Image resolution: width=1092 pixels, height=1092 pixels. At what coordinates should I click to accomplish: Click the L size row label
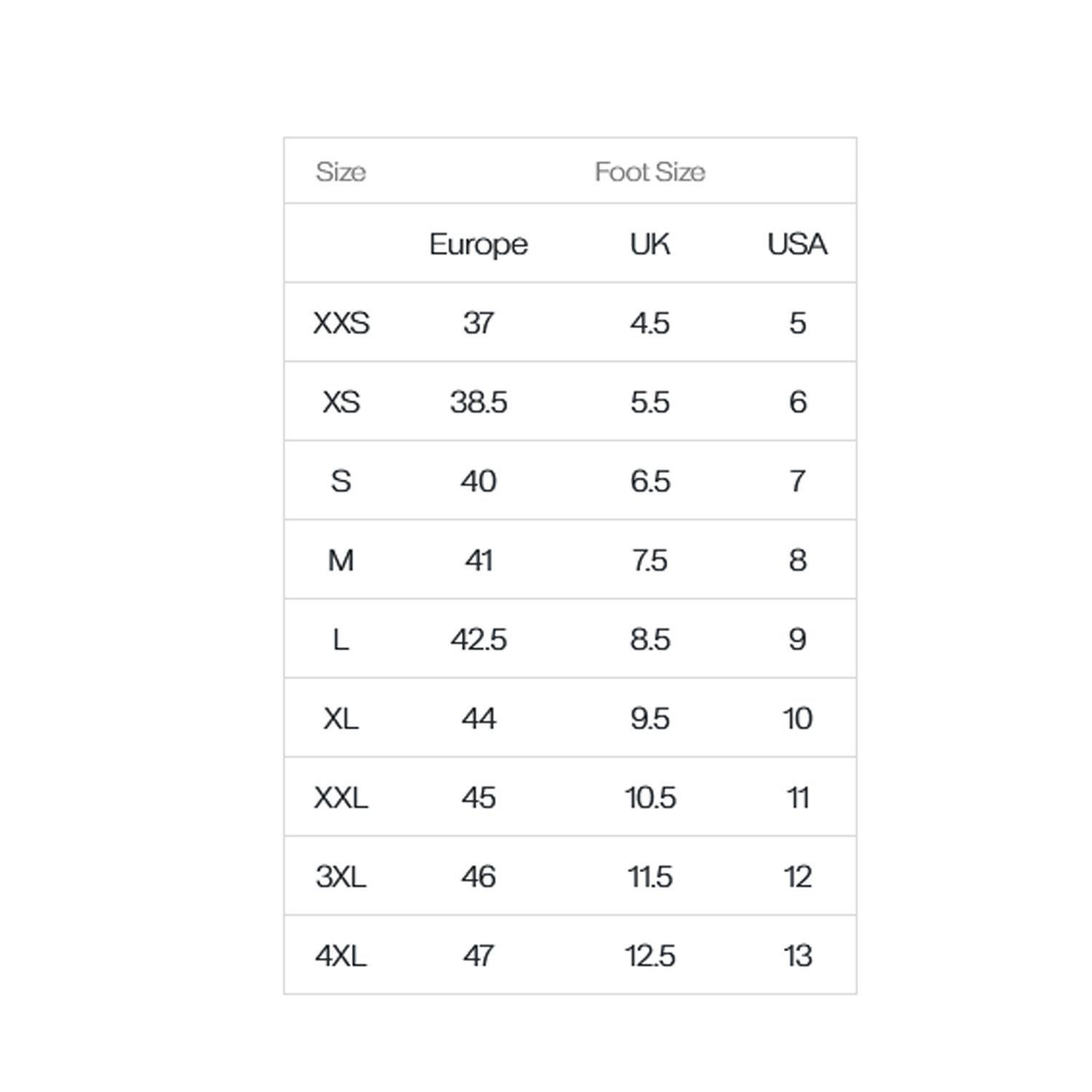(x=341, y=640)
